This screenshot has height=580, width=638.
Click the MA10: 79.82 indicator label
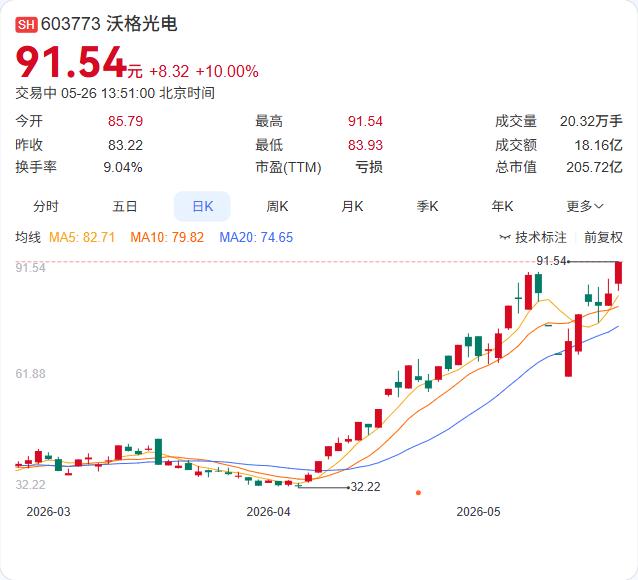(167, 237)
